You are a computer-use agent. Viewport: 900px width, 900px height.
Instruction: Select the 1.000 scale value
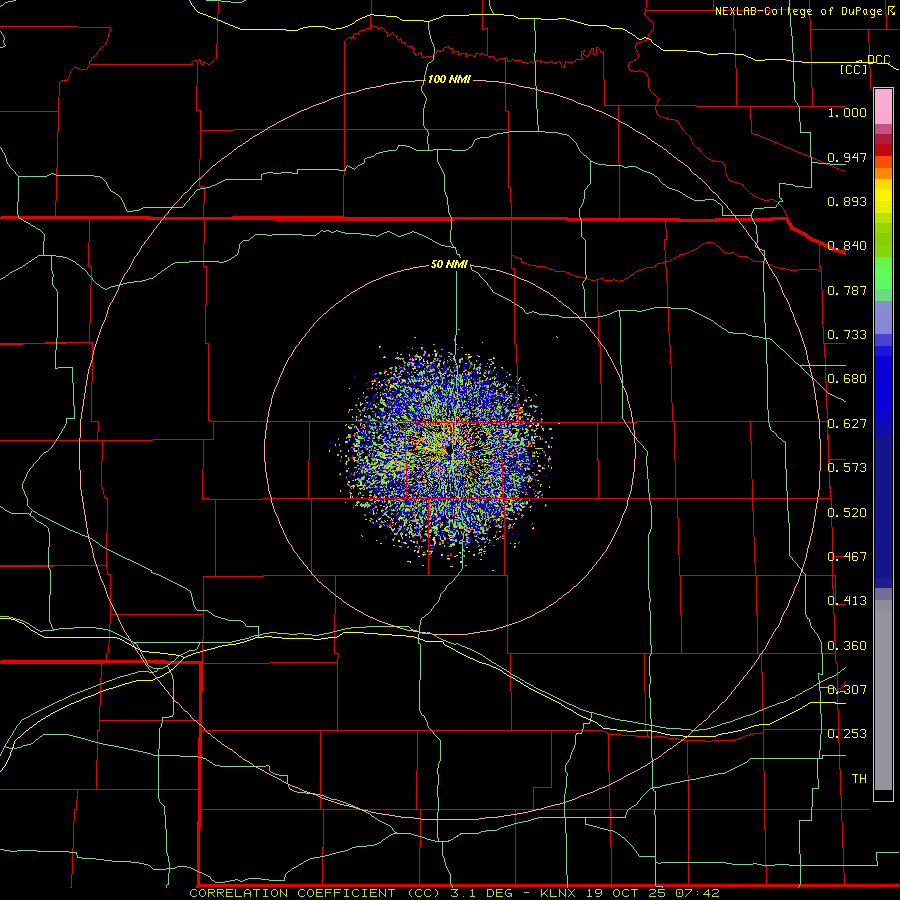coord(847,112)
